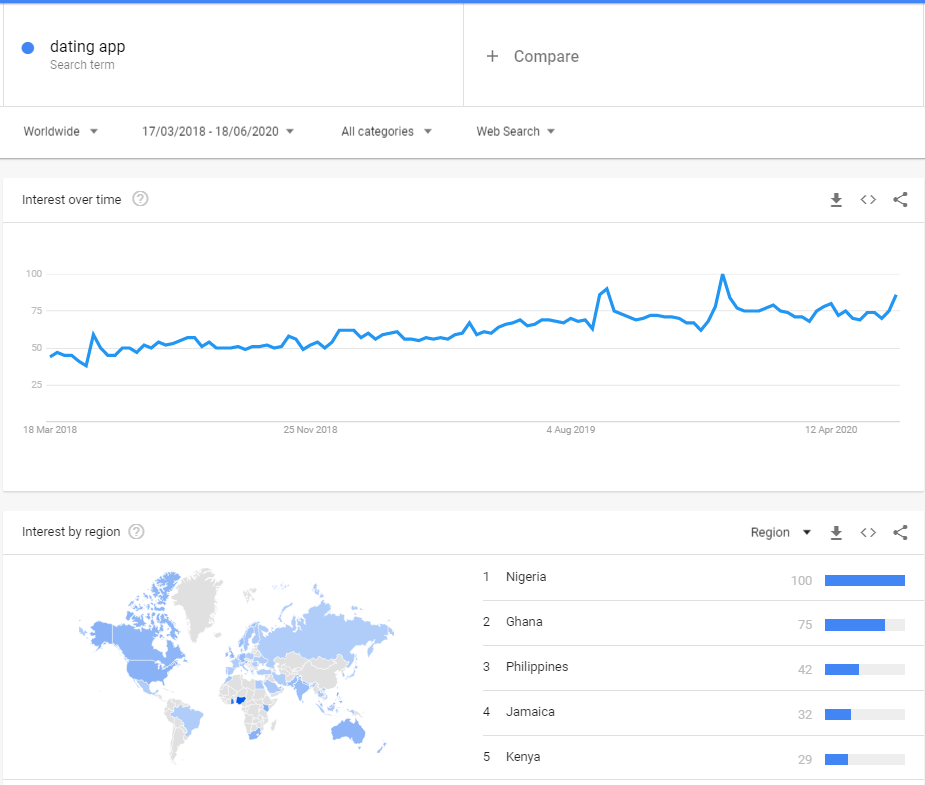Open the Worldwide location dropdown

coord(60,131)
